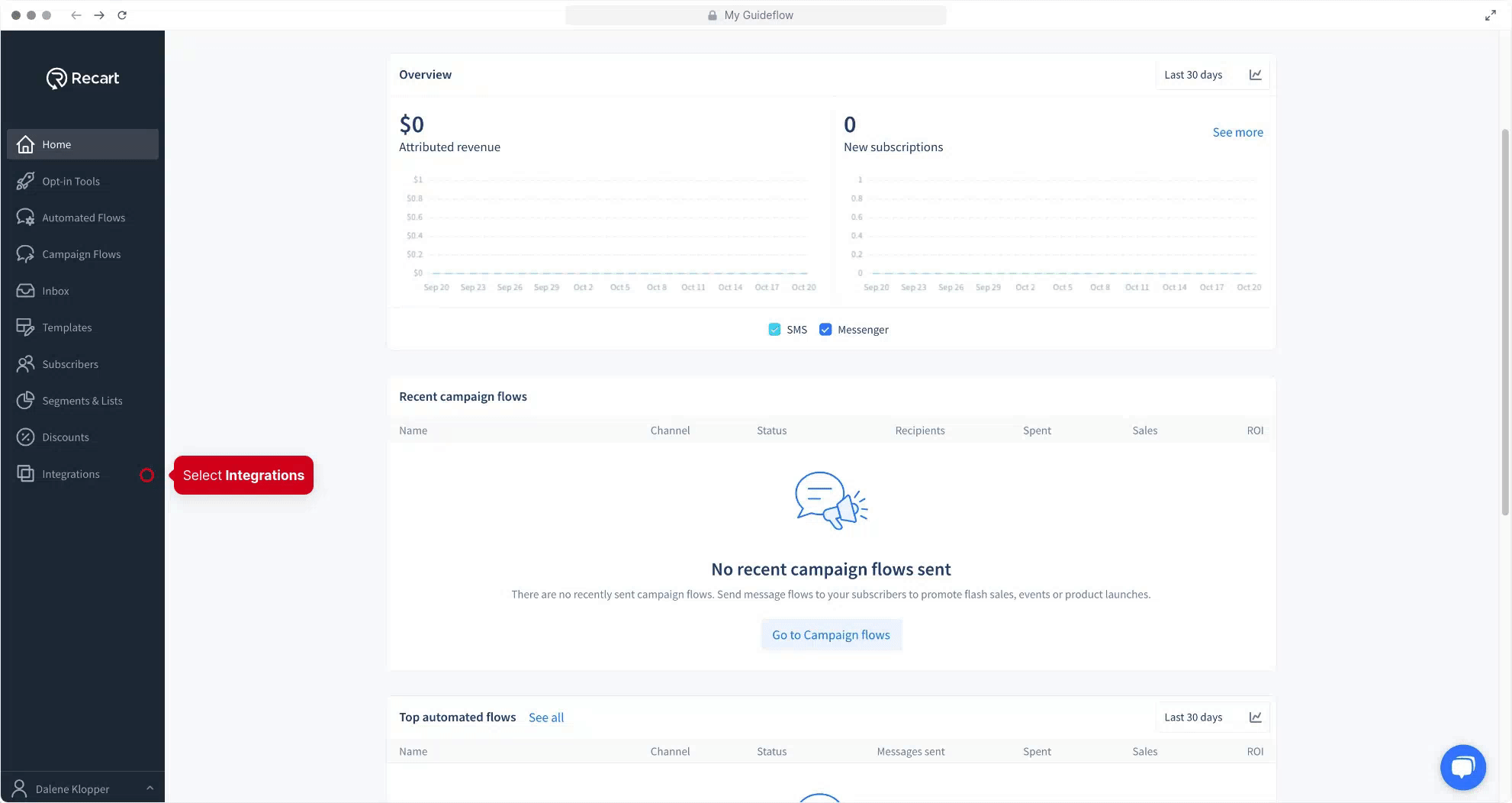Viewport: 1512px width, 803px height.
Task: Open the Last 30 days filter for Top automated flows
Action: 1193,717
